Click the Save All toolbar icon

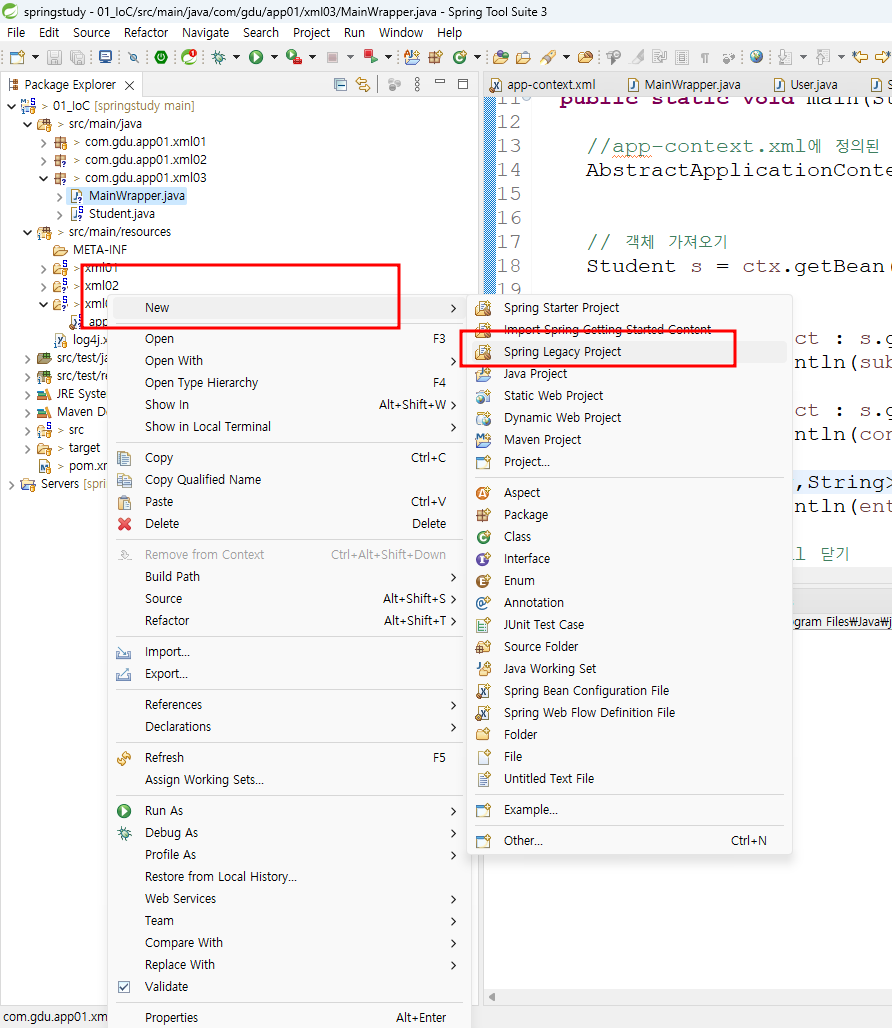pyautogui.click(x=77, y=58)
